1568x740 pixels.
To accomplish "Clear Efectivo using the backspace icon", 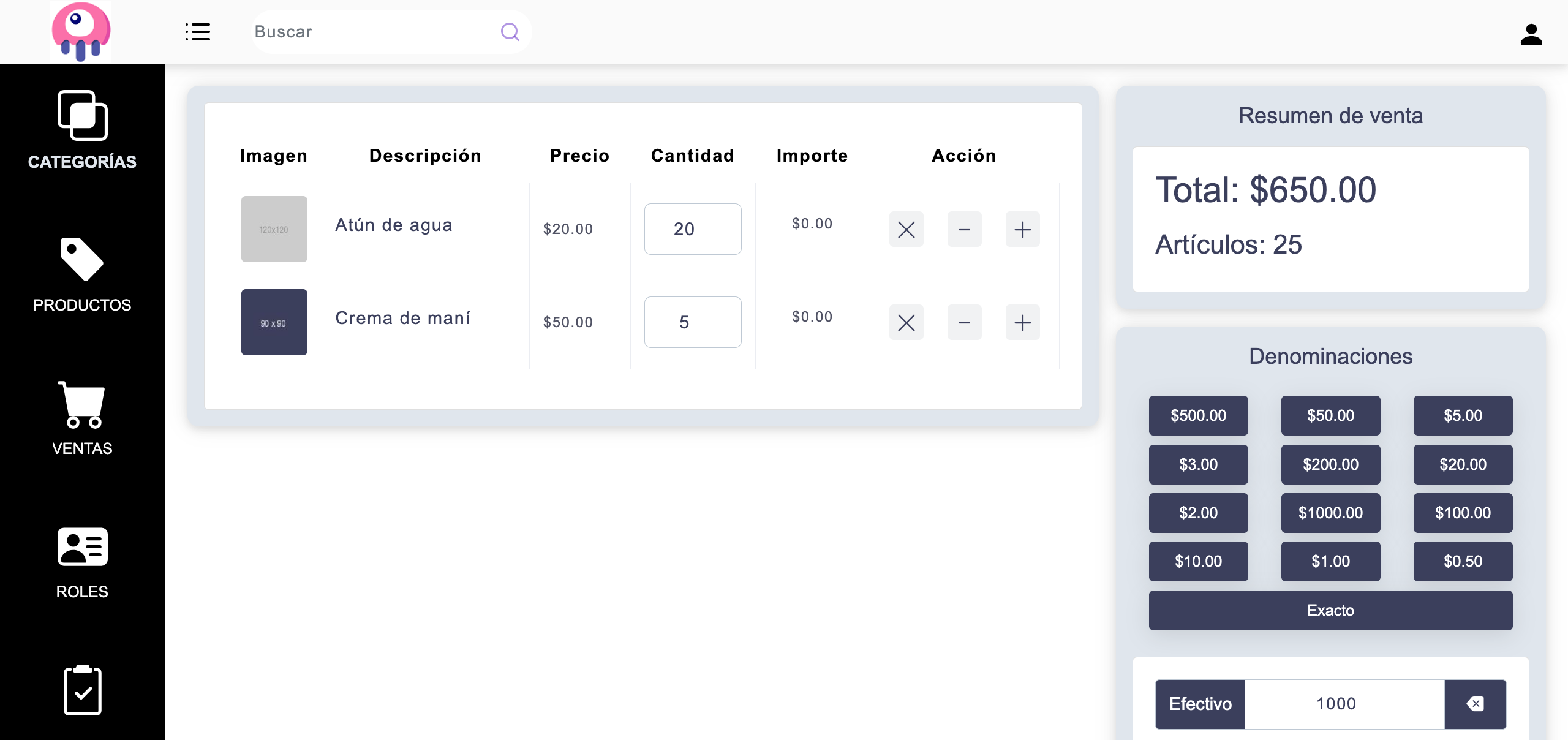I will click(x=1475, y=704).
